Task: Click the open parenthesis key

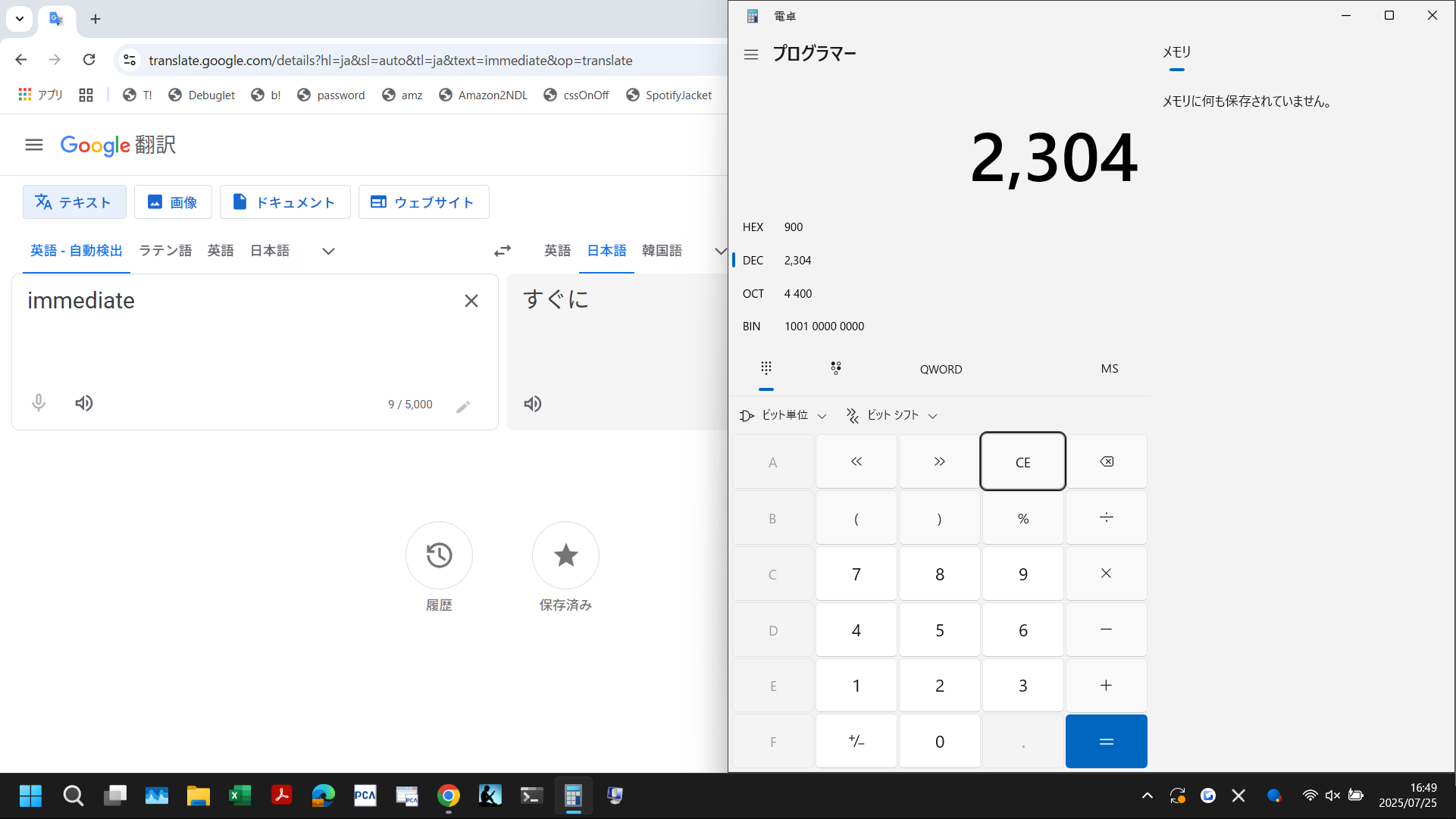Action: click(x=856, y=518)
